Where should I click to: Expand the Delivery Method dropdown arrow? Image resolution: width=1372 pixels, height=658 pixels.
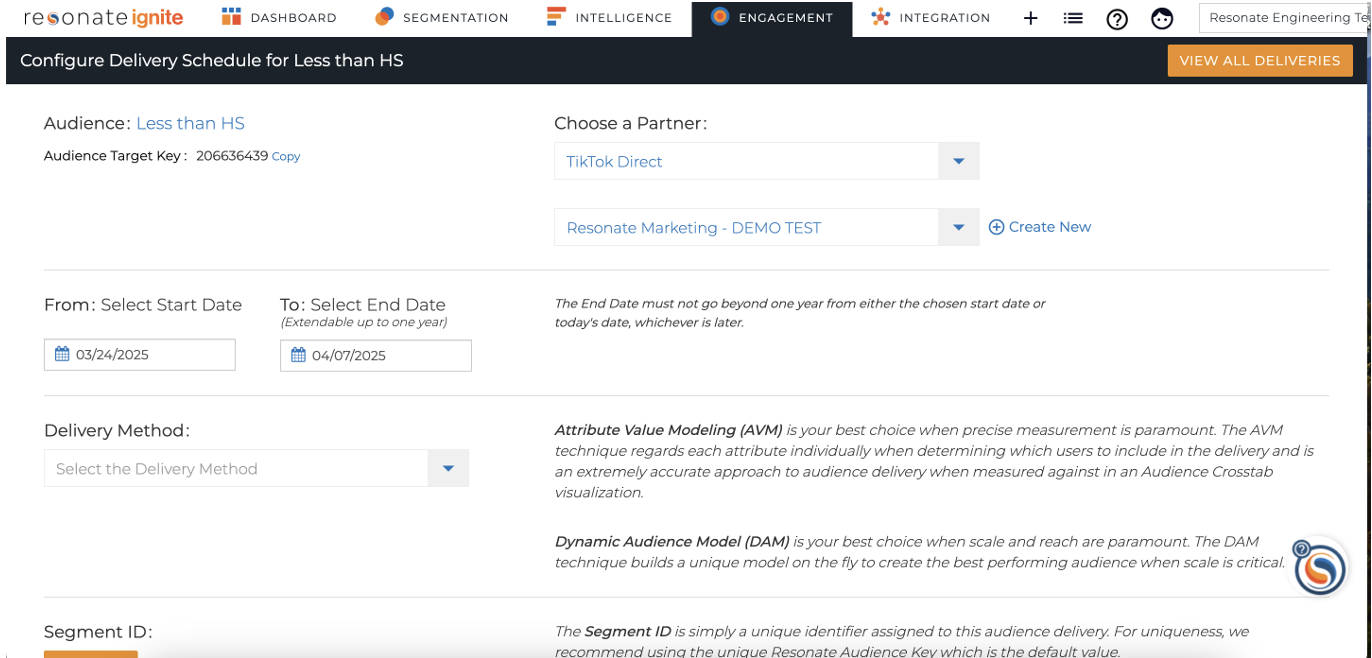[x=448, y=468]
